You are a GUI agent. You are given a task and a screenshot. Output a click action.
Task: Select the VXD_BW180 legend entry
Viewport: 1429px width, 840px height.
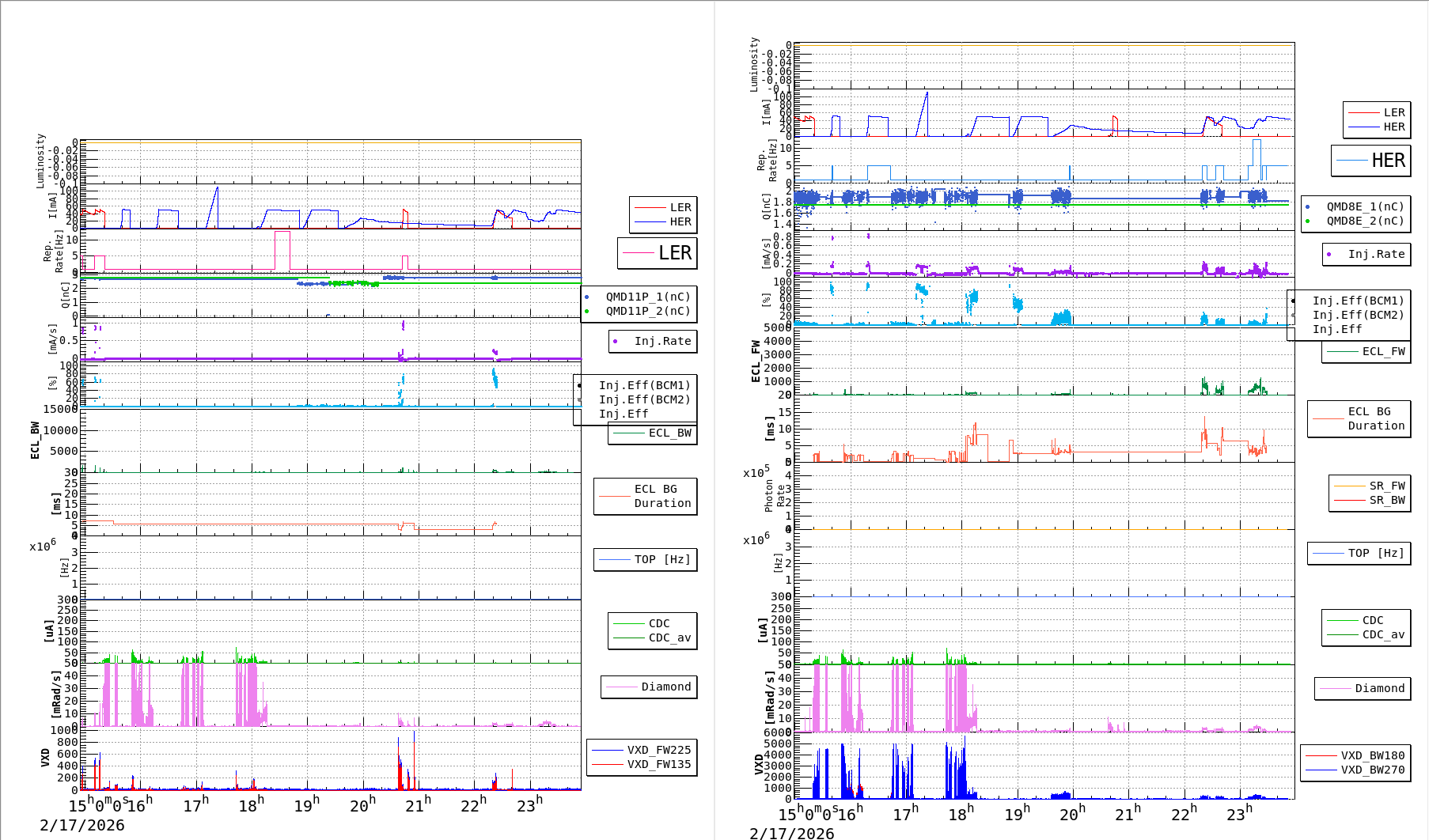pos(1372,755)
